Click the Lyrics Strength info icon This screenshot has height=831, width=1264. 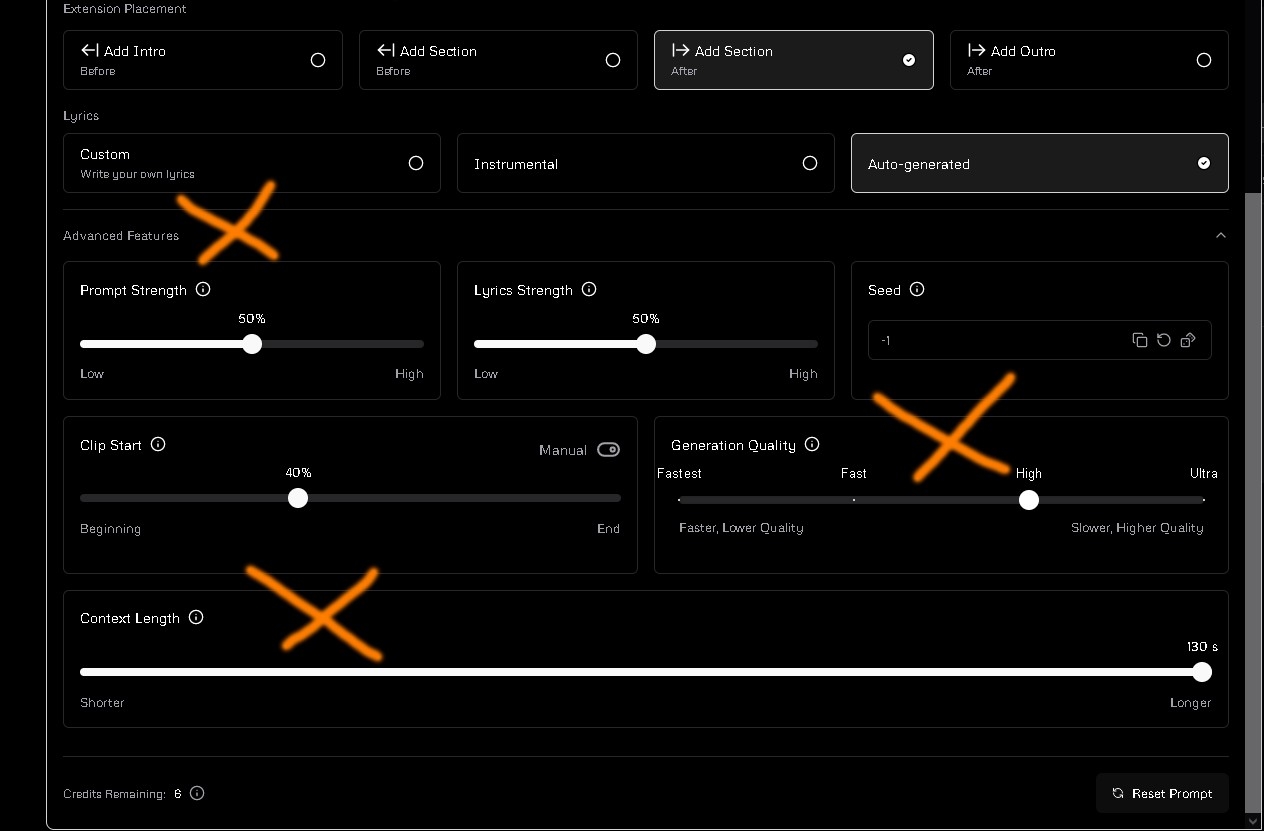tap(589, 289)
